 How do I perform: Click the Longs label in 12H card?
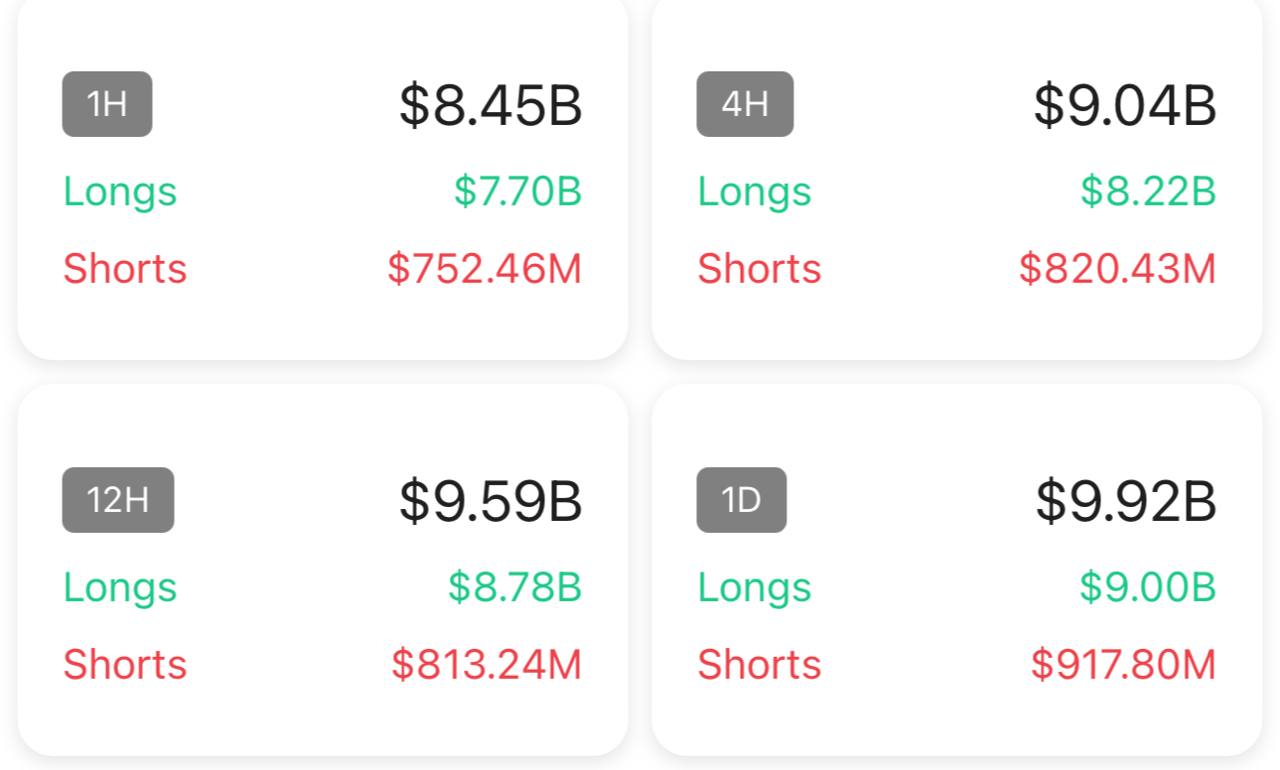(120, 587)
